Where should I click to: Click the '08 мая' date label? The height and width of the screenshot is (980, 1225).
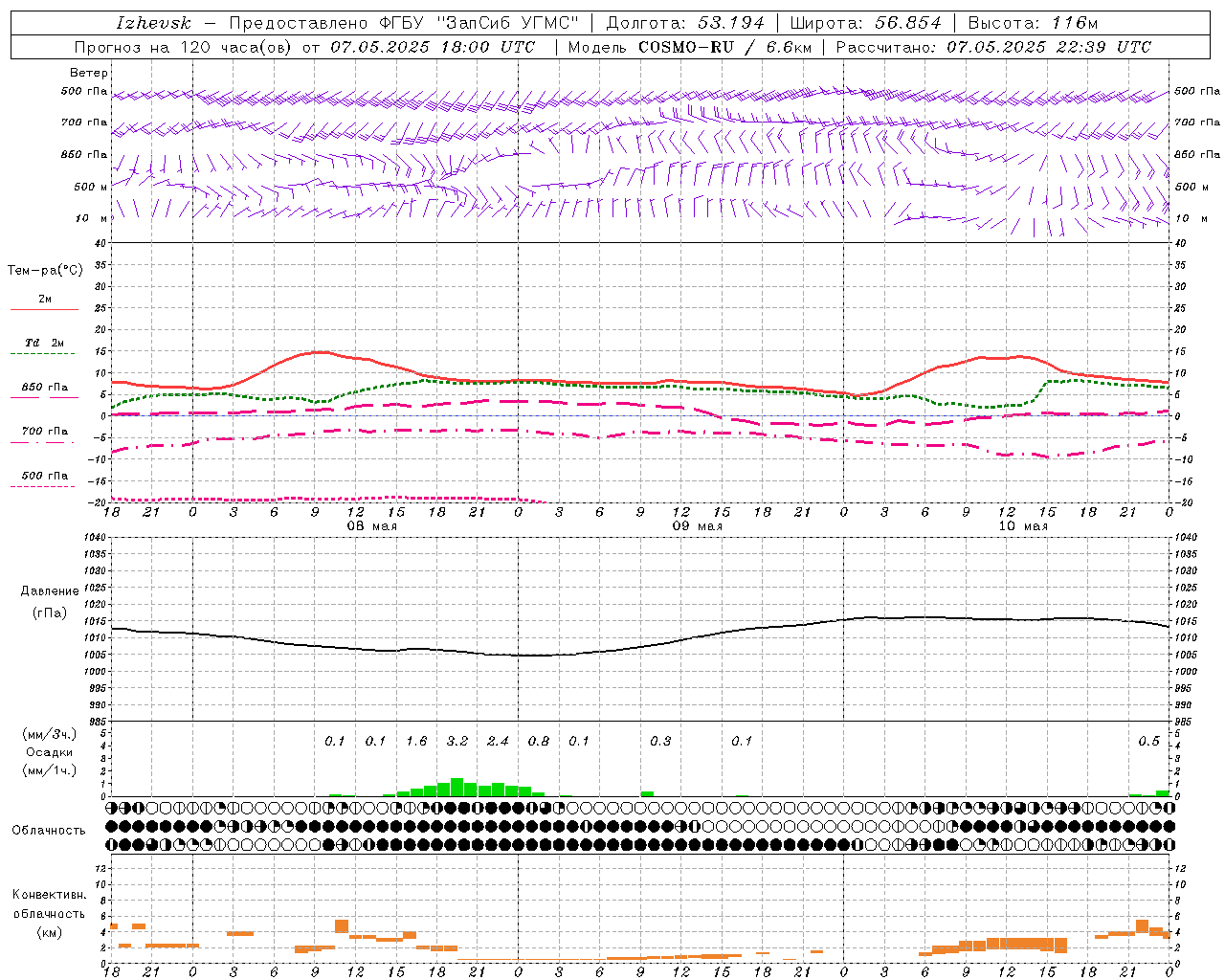[x=372, y=526]
